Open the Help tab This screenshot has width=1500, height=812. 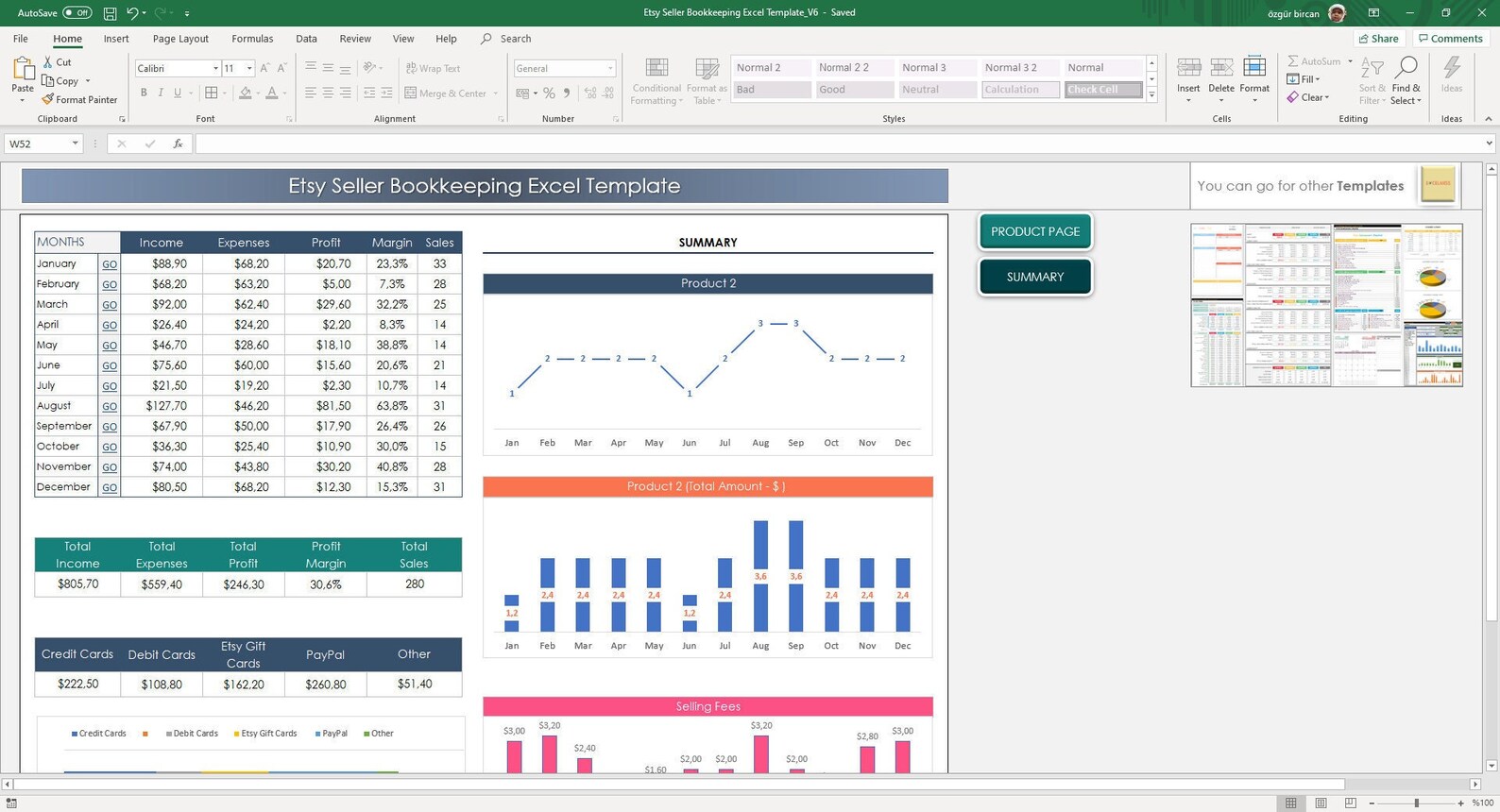click(x=446, y=39)
